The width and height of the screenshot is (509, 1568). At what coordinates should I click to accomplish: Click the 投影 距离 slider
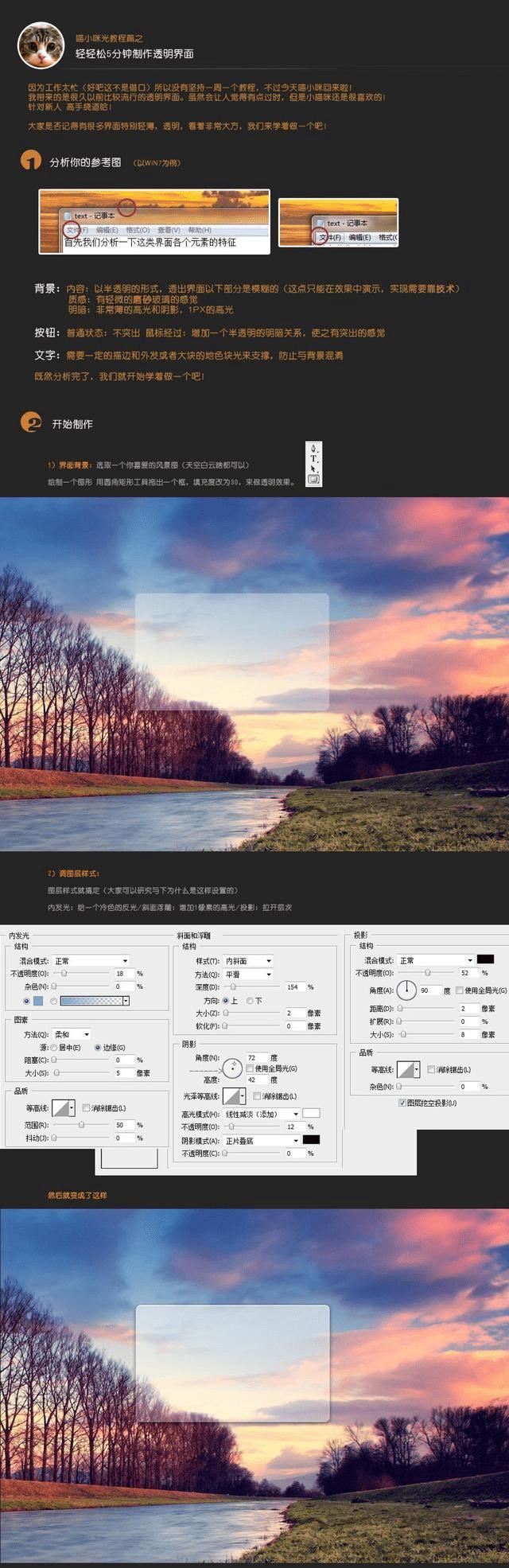coord(425,1008)
